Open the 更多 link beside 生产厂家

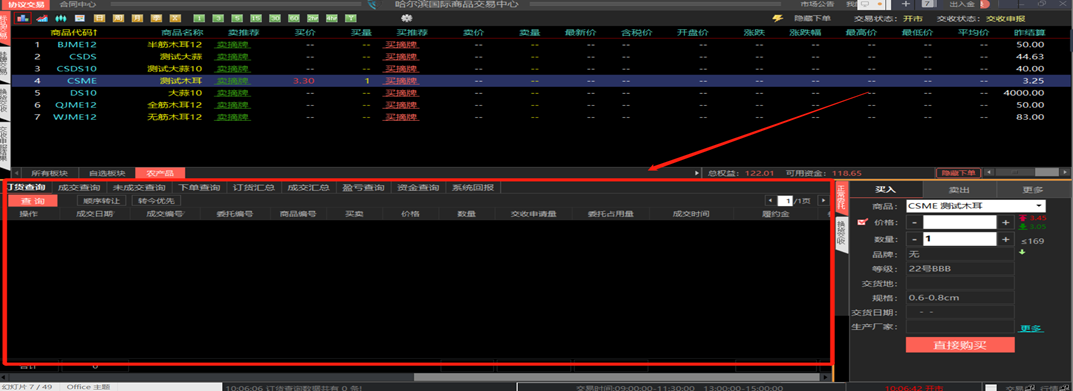1031,328
